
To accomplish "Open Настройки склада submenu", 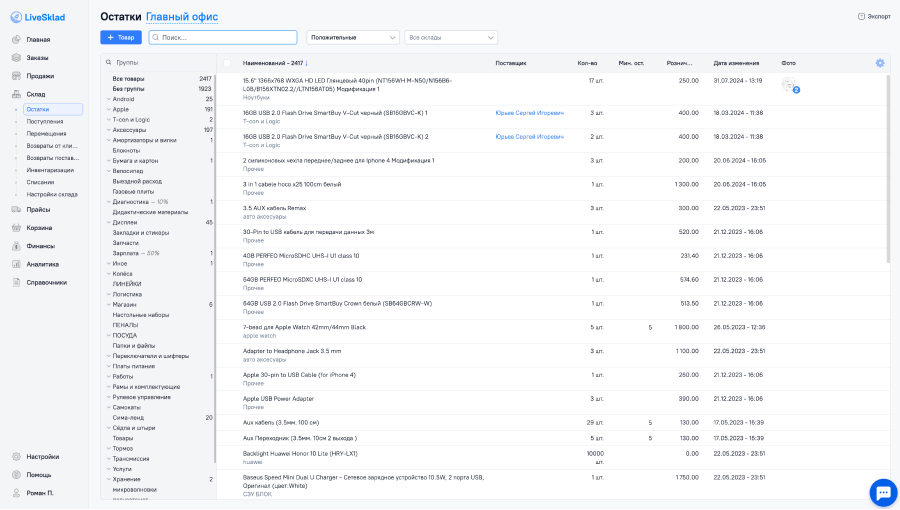I will tap(52, 194).
